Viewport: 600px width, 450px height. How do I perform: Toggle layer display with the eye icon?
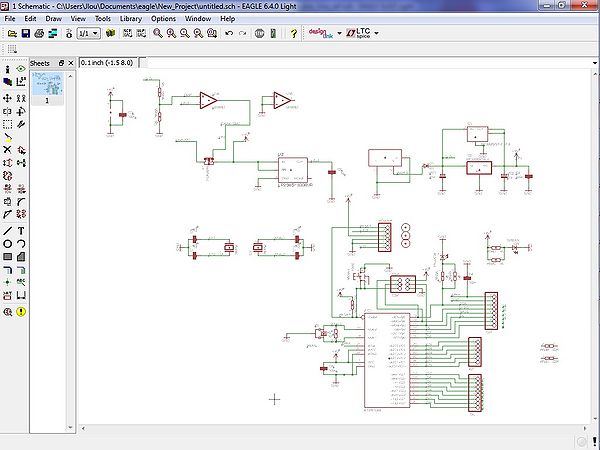point(21,69)
